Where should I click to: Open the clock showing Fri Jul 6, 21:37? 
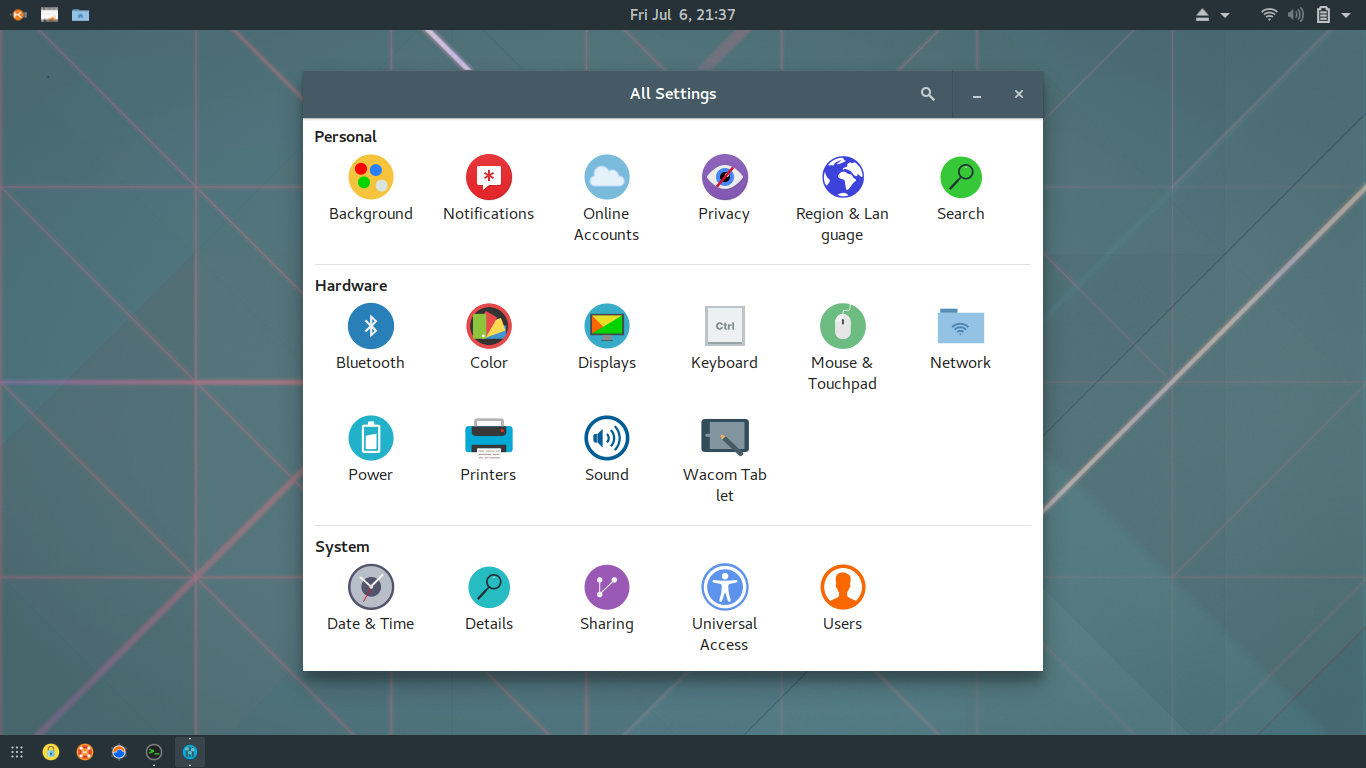(683, 15)
